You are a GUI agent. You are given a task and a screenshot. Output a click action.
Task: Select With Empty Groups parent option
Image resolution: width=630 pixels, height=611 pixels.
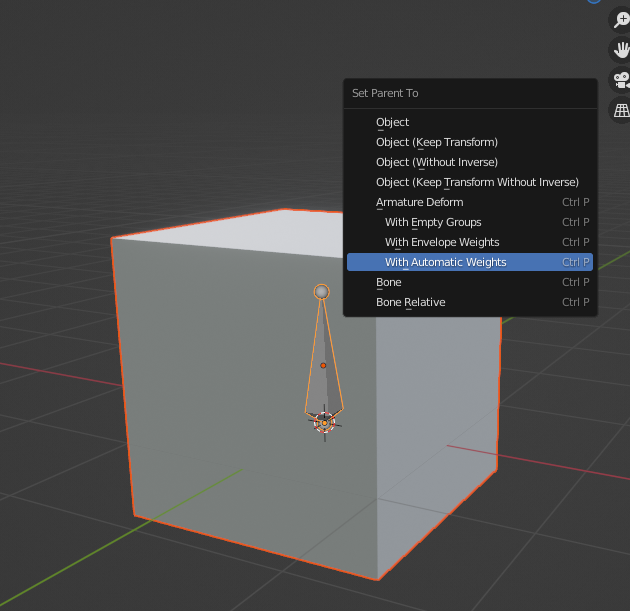[x=433, y=222]
